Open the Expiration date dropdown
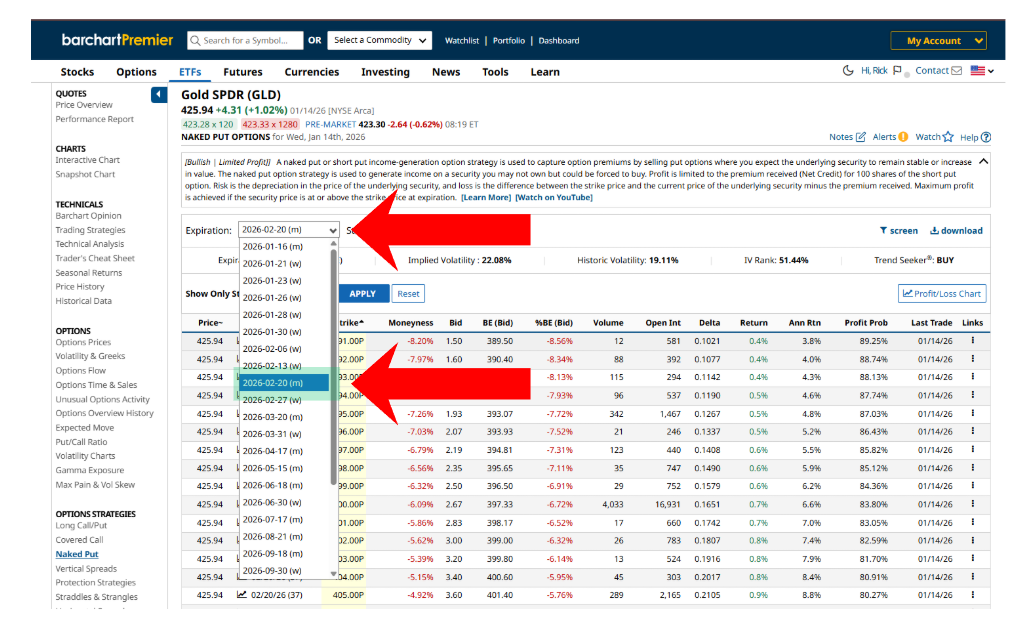The image size is (1031, 622). [289, 230]
